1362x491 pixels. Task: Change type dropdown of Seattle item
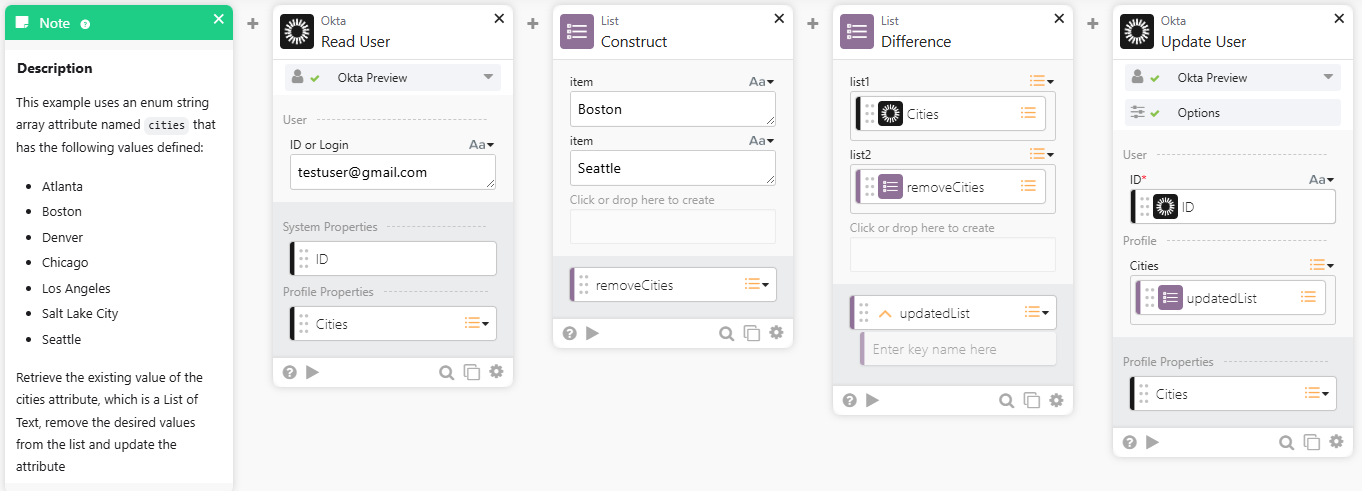(761, 141)
